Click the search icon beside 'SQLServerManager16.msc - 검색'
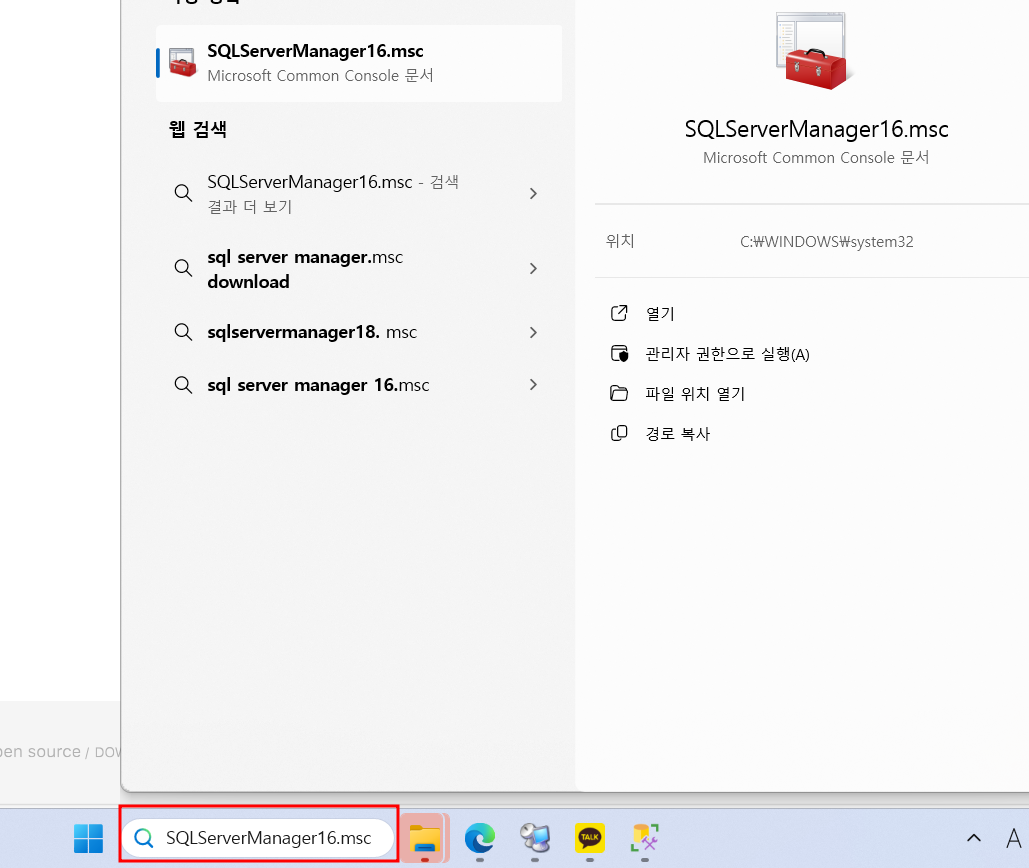 (183, 193)
